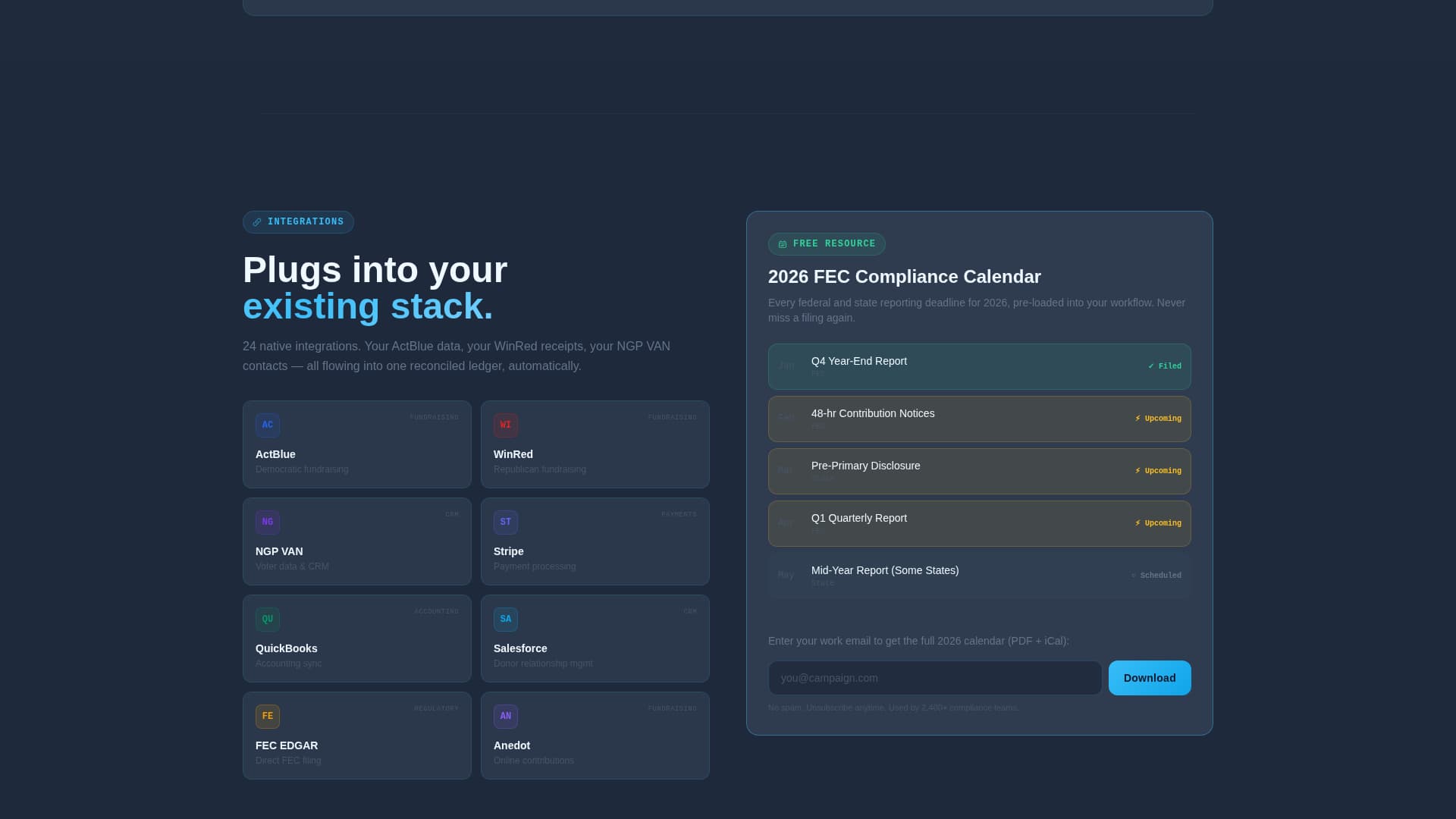Click the FUNDRAISING tag on ActBlue card
The width and height of the screenshot is (1456, 819).
[x=435, y=418]
